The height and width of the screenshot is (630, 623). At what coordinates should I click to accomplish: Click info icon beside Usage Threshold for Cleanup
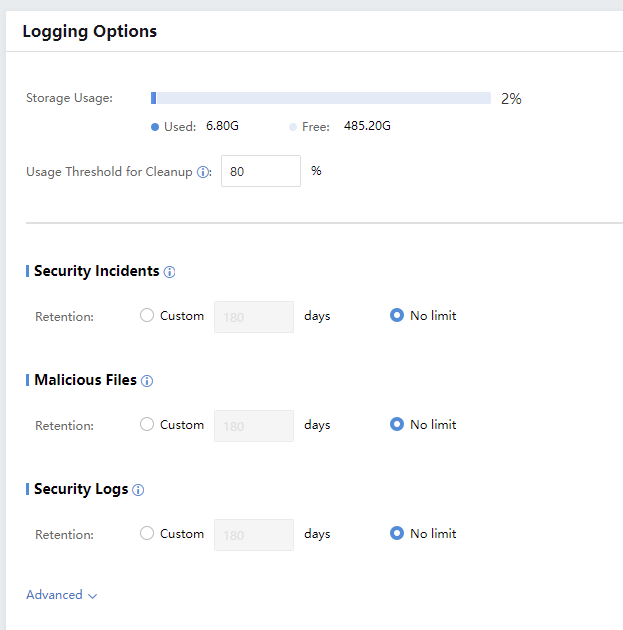203,172
